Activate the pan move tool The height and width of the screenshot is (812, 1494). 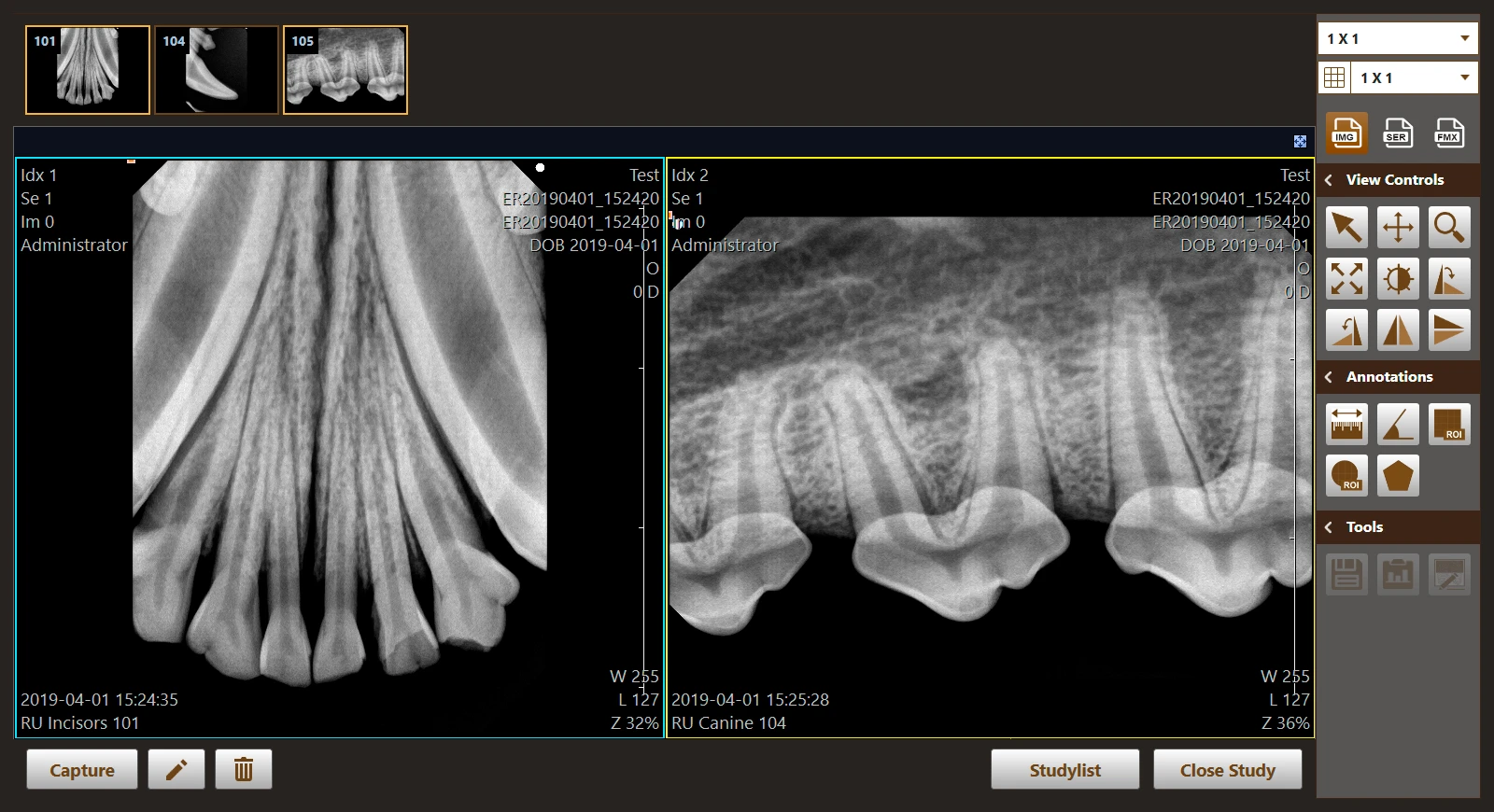click(1398, 227)
